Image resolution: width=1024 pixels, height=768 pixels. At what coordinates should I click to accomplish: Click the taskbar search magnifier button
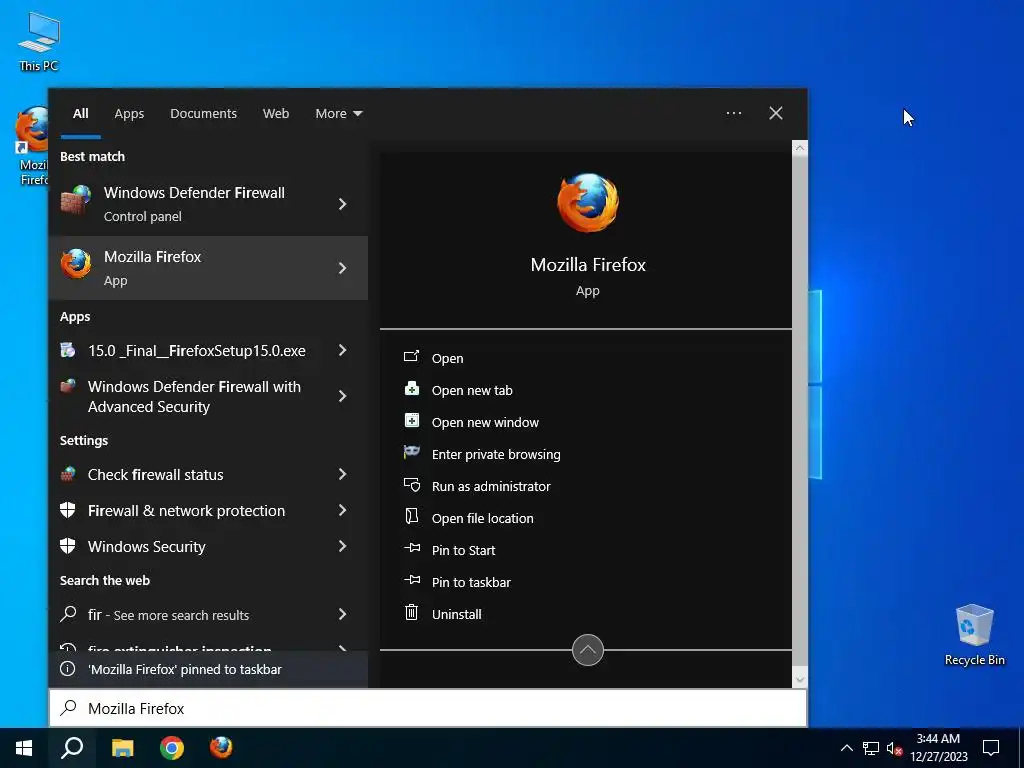[72, 748]
